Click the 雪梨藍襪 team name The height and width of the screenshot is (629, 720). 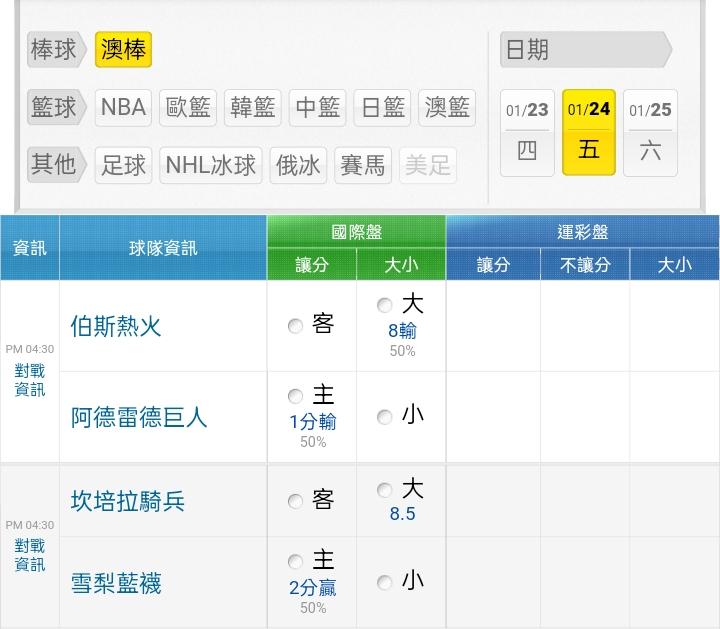tap(116, 583)
